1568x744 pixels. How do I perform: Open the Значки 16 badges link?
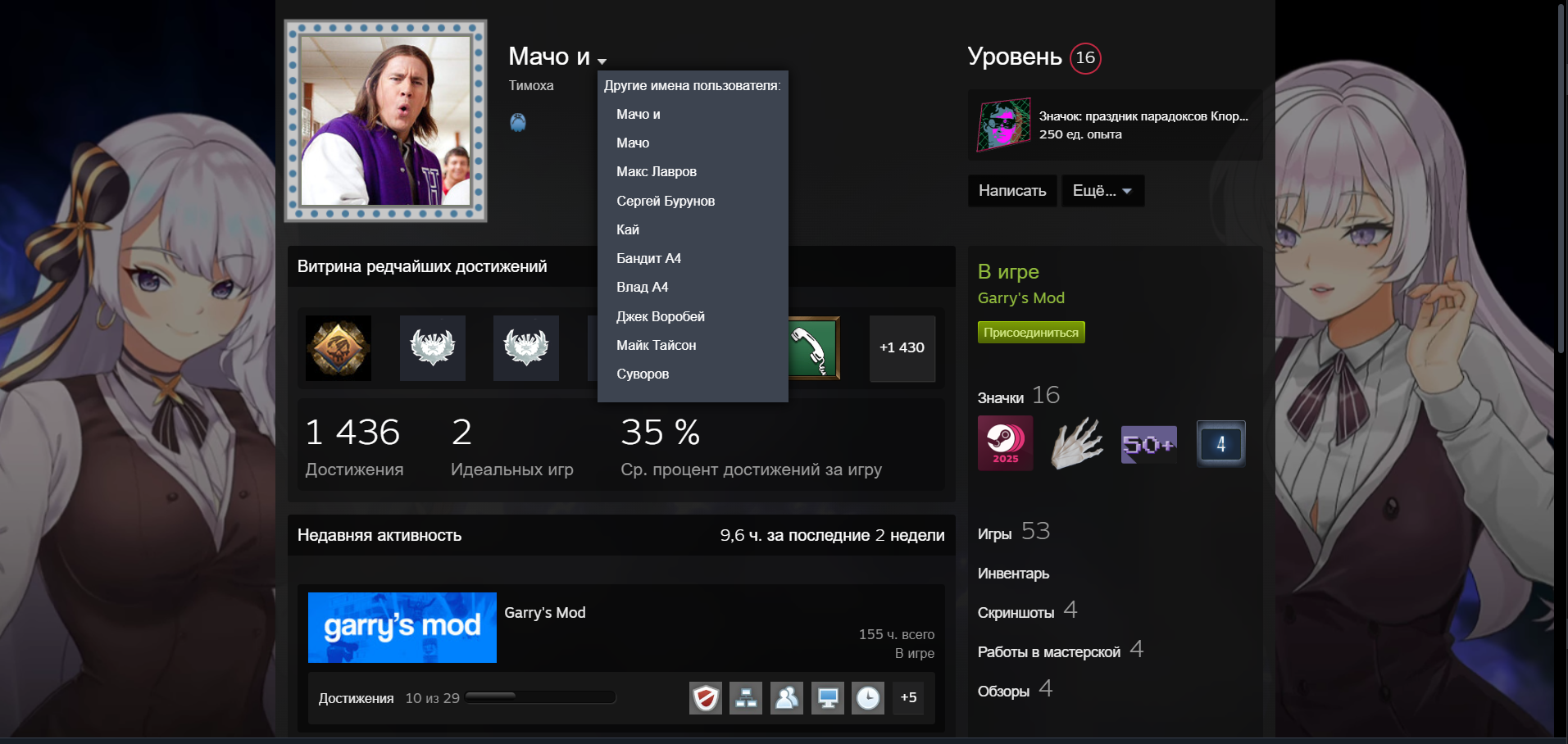click(x=1018, y=396)
